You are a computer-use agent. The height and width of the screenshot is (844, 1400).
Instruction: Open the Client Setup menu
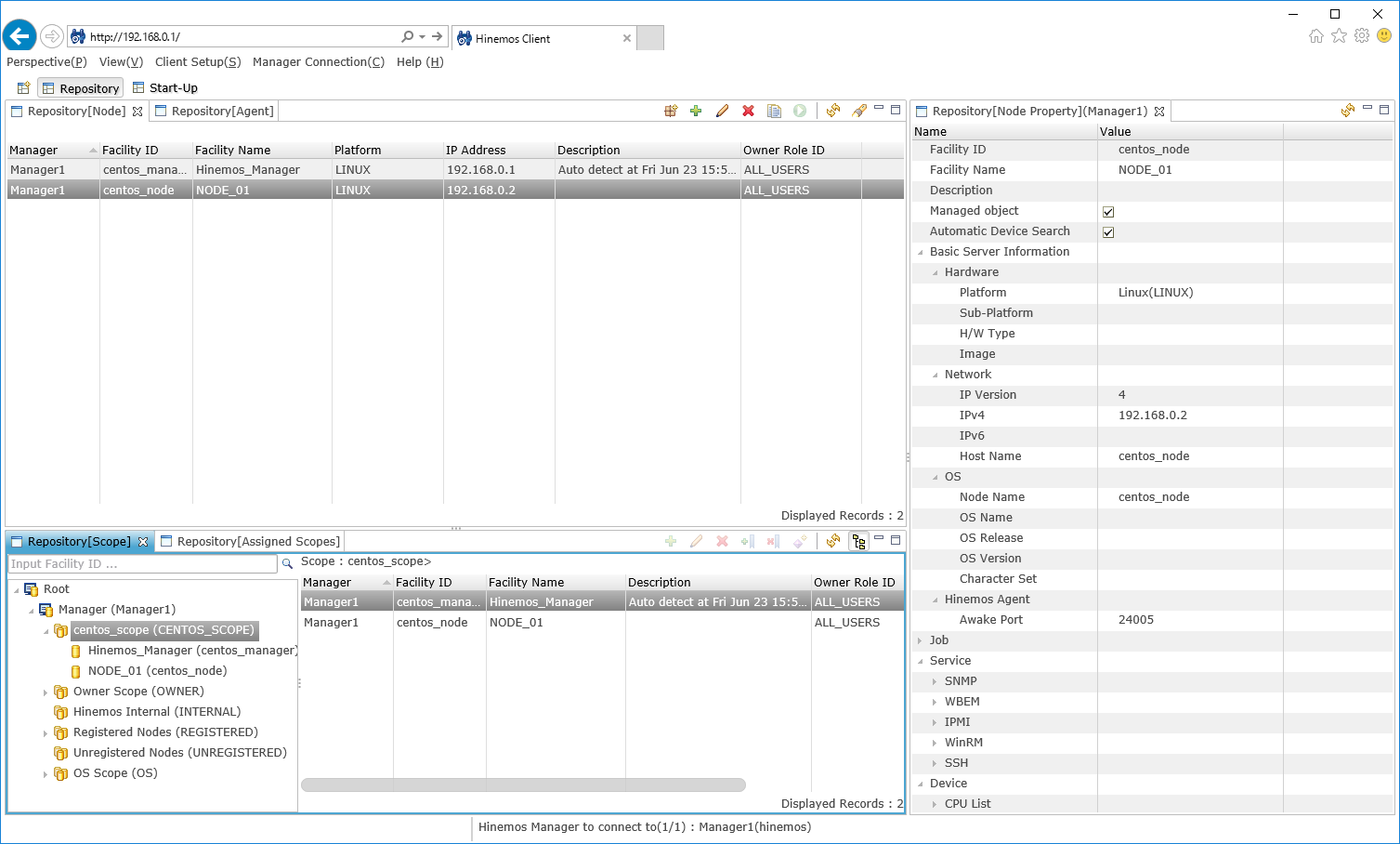(x=198, y=62)
